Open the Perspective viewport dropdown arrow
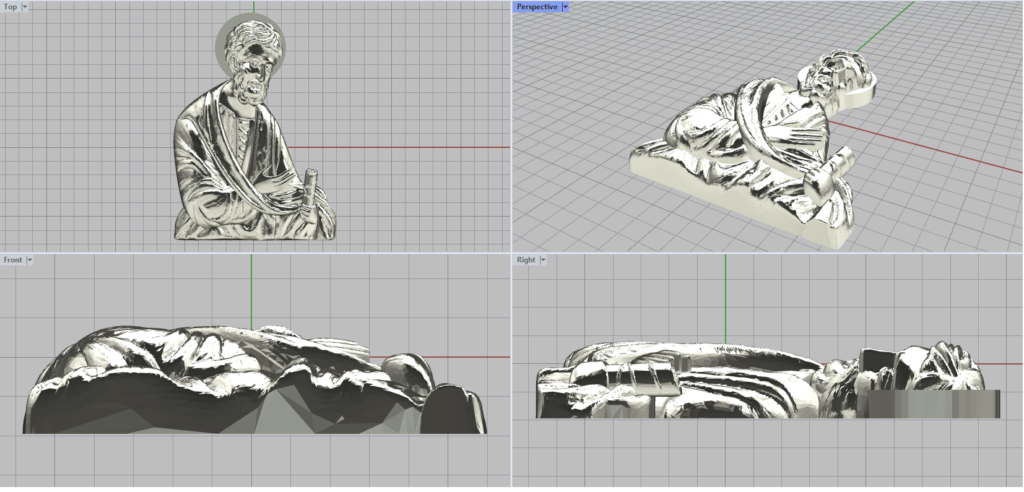 click(565, 7)
